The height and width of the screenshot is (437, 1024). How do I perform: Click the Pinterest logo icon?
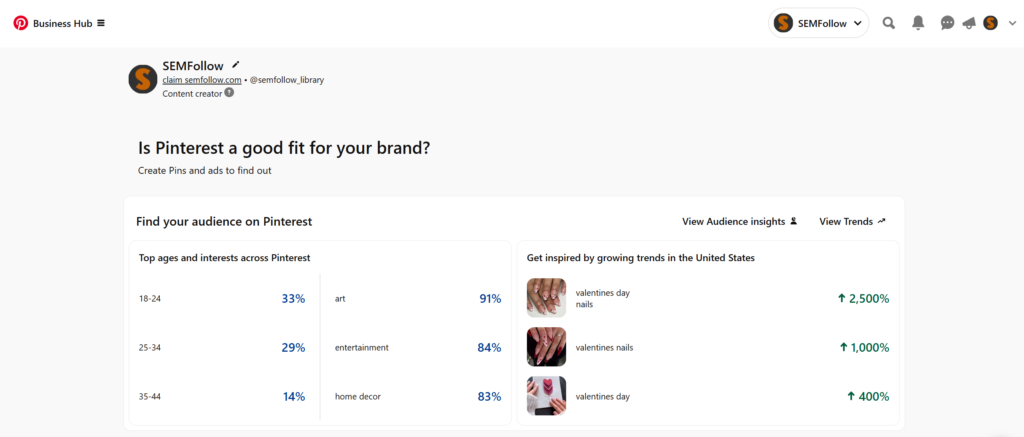[20, 23]
